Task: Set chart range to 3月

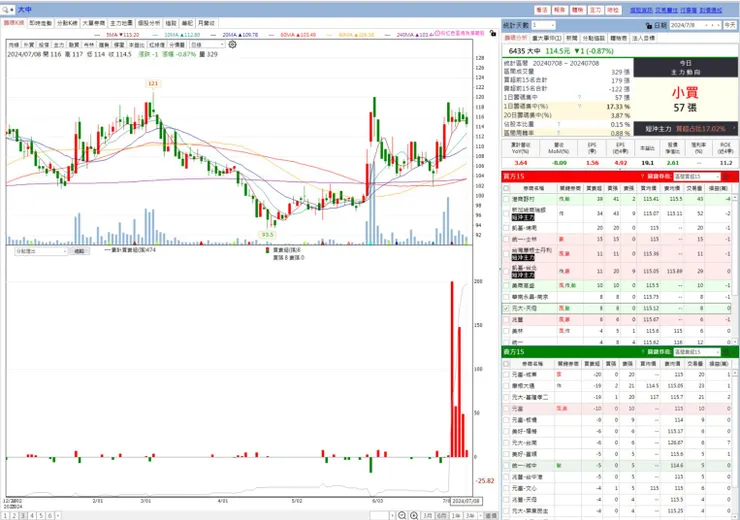Action: tap(428, 516)
